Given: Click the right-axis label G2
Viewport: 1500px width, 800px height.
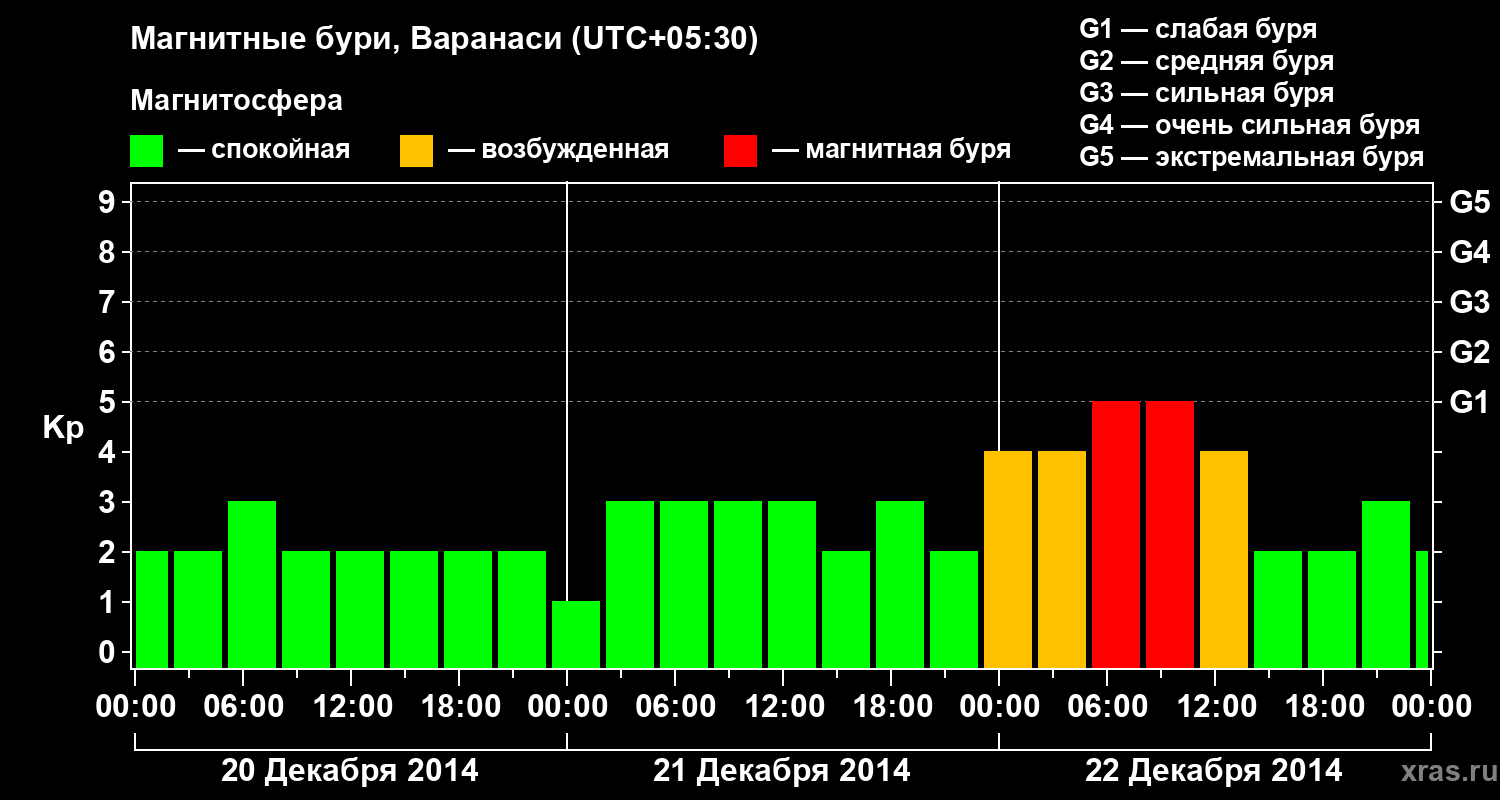Looking at the screenshot, I should click(x=1469, y=352).
